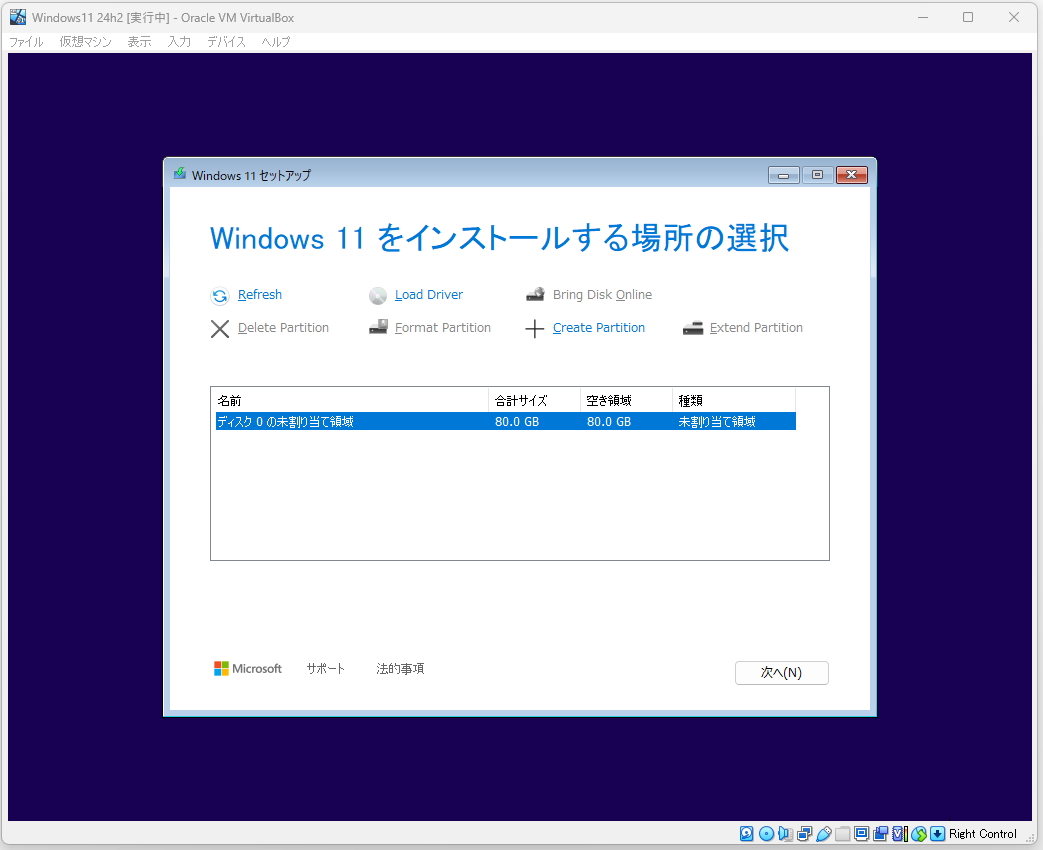The width and height of the screenshot is (1043, 850).
Task: Click the hard disk activity icon in status bar
Action: 746,833
